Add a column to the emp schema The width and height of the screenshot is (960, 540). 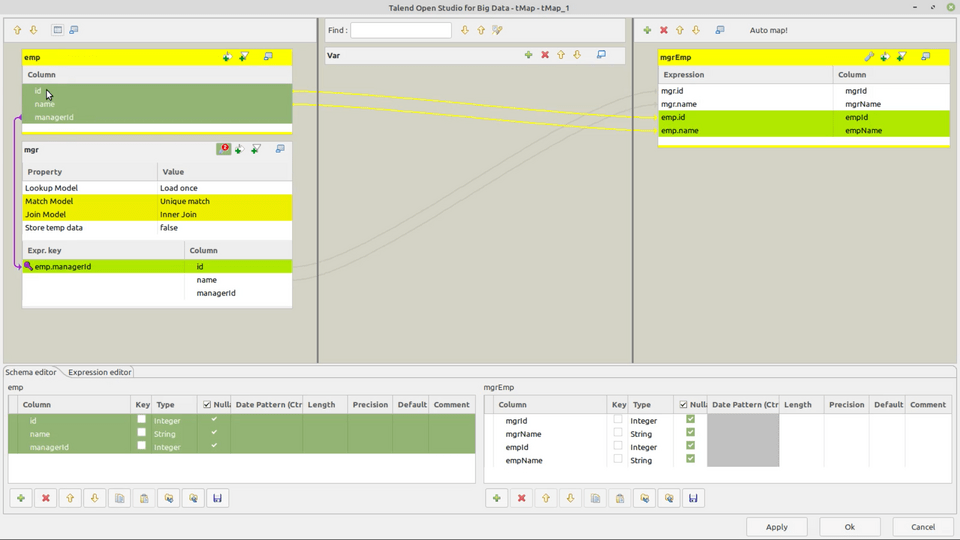pyautogui.click(x=21, y=498)
